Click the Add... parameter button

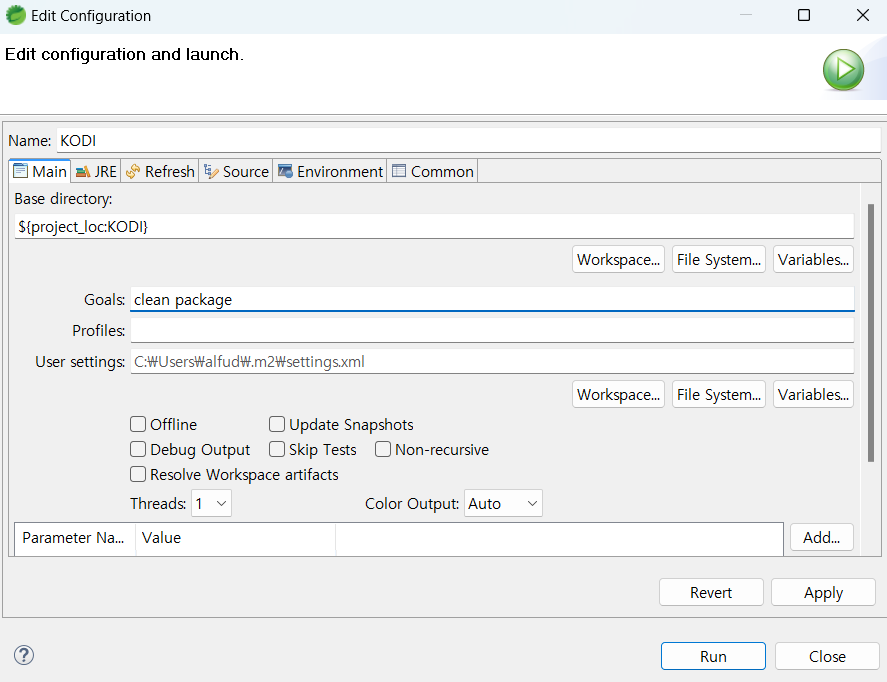tap(821, 537)
